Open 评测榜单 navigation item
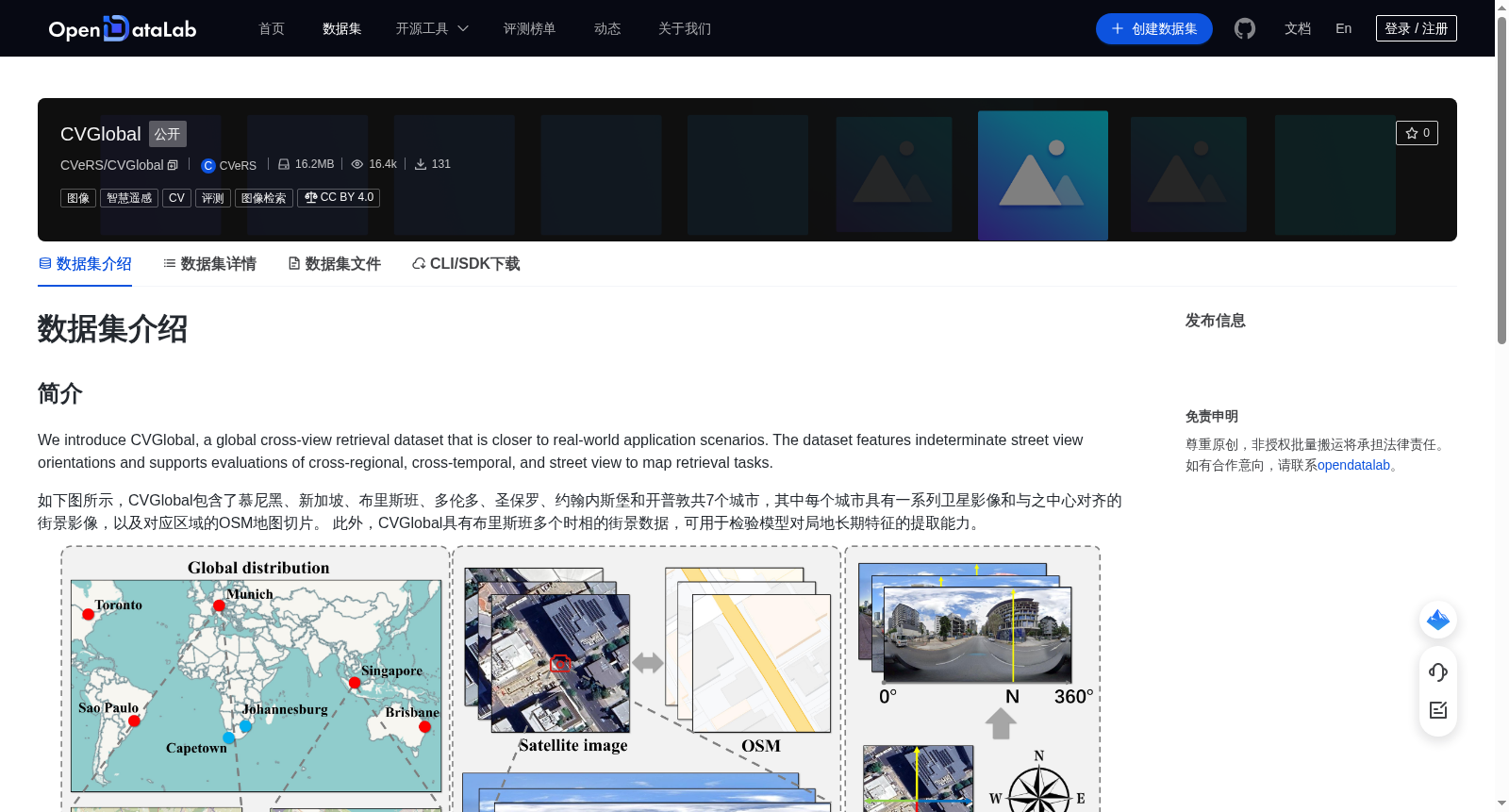This screenshot has width=1509, height=812. 529,28
